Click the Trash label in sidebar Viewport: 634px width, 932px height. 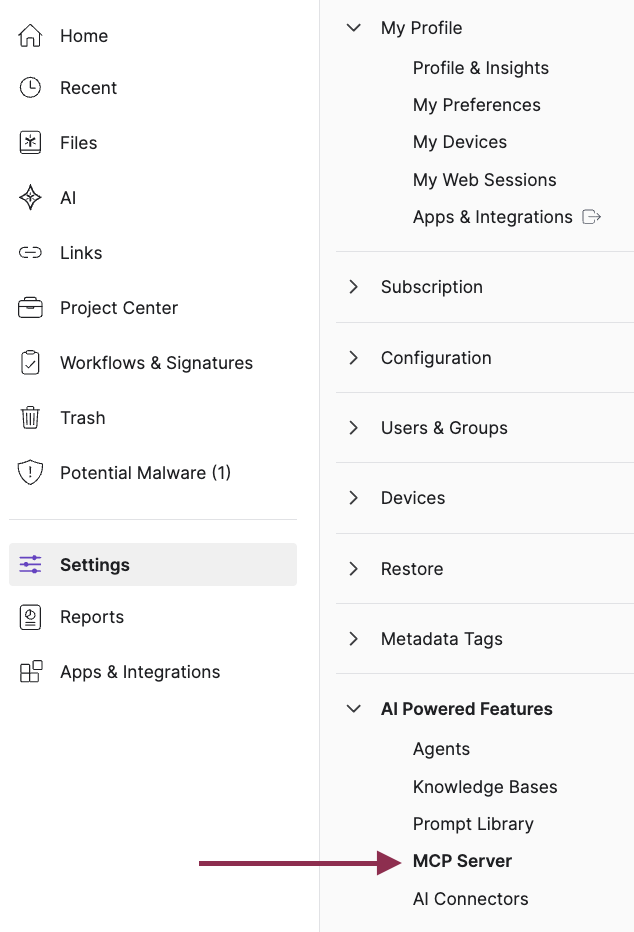(x=83, y=418)
